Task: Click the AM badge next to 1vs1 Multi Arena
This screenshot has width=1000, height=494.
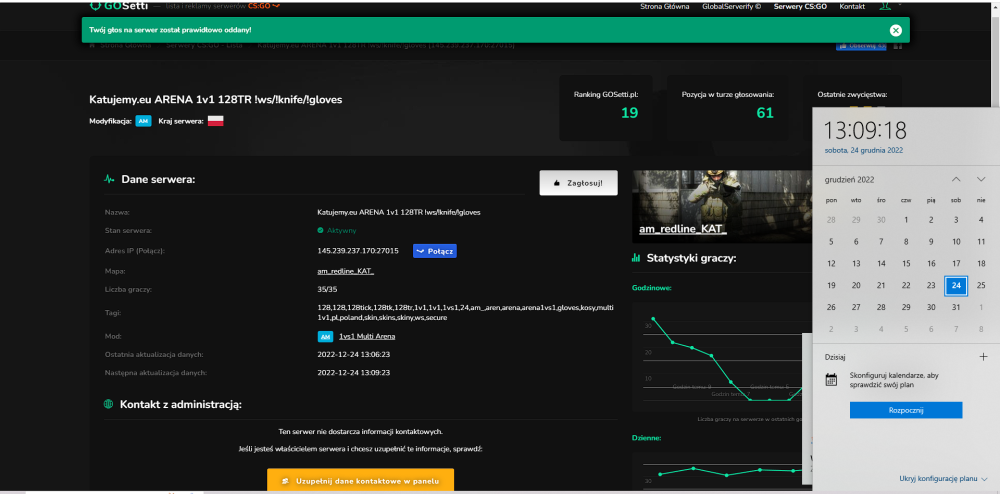Action: point(325,337)
